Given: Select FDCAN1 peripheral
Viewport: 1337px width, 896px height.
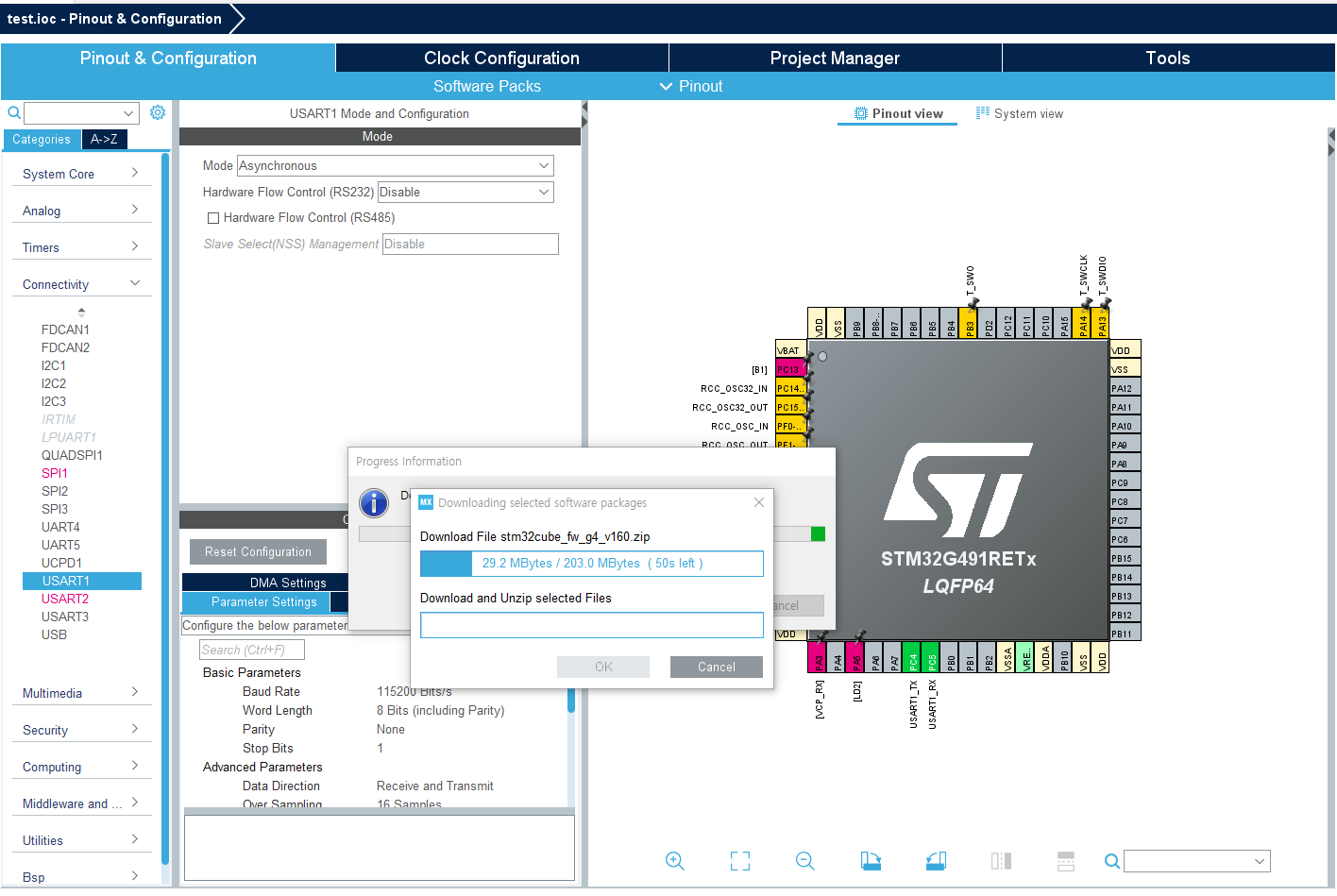Looking at the screenshot, I should point(65,330).
